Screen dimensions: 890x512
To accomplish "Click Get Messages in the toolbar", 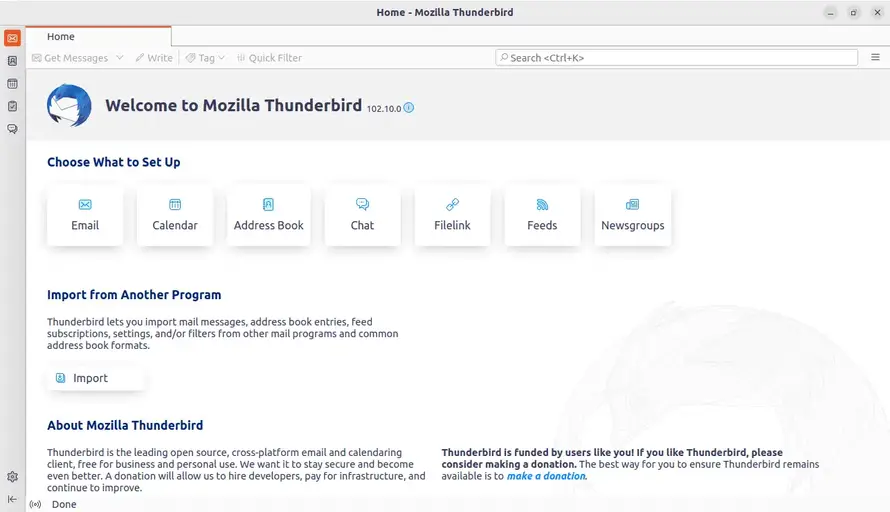I will pos(70,58).
